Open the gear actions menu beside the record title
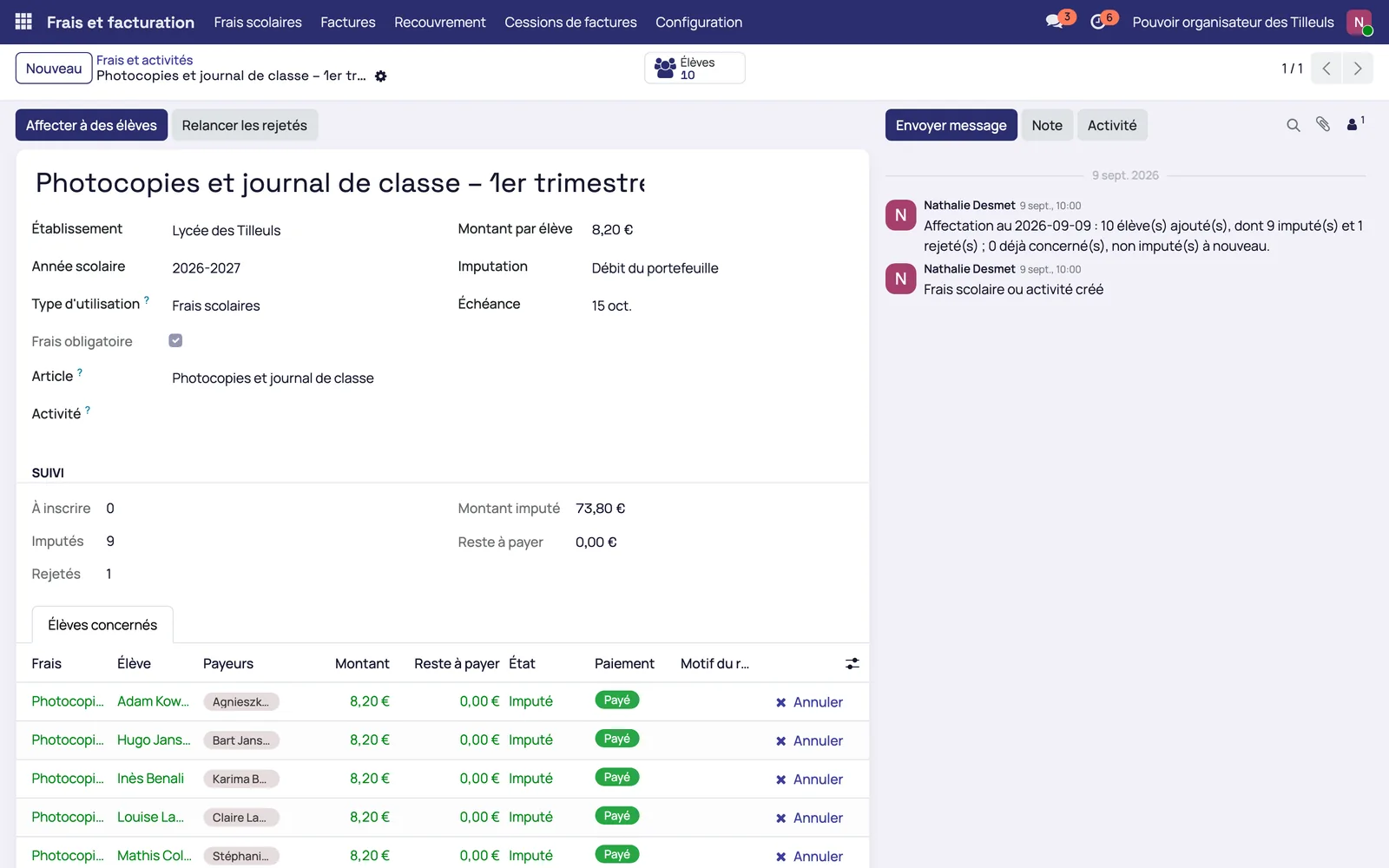This screenshot has height=868, width=1389. (380, 76)
